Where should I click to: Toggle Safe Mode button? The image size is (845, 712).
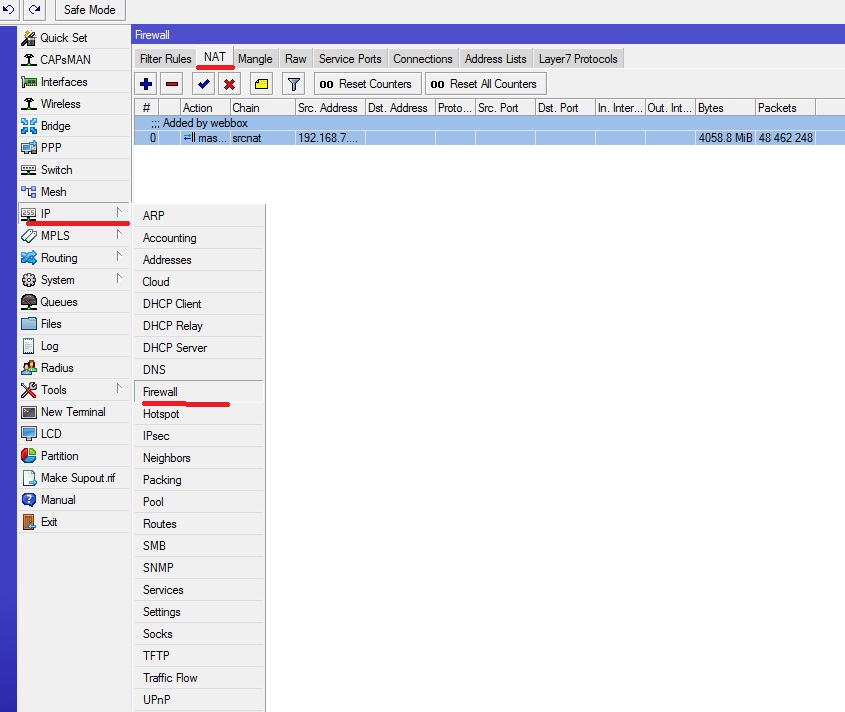tap(89, 10)
